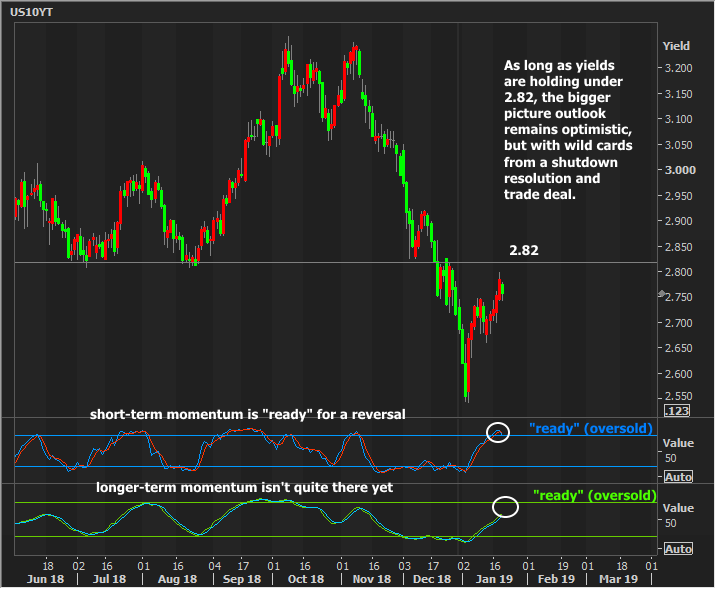Viewport: 717px width, 590px height.
Task: Click the .123 precision button on yield axis
Action: (x=677, y=411)
